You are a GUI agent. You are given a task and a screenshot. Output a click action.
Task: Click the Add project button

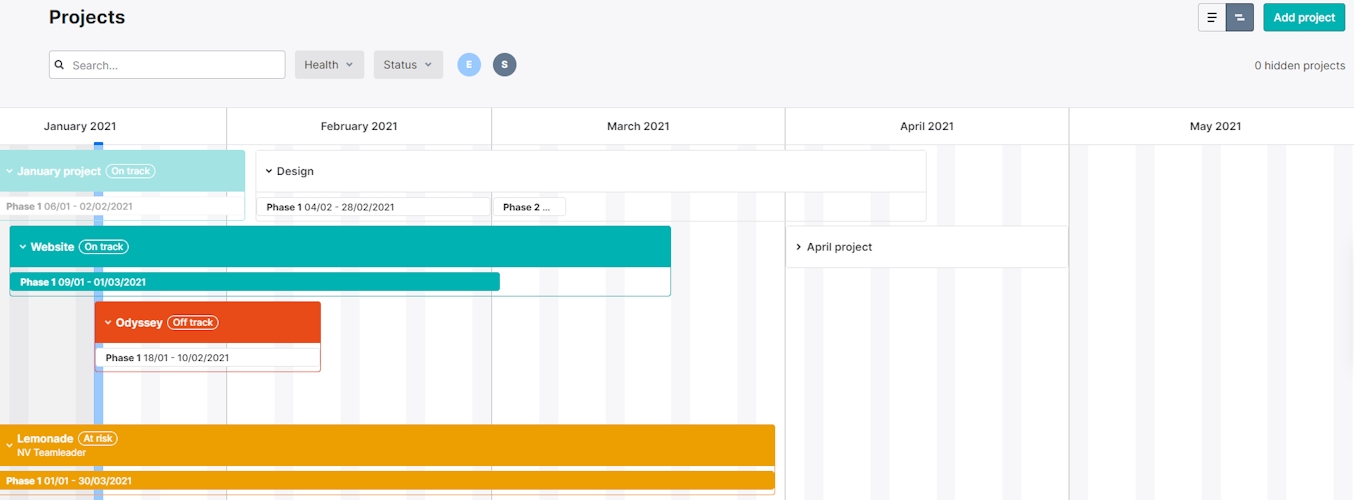coord(1304,18)
